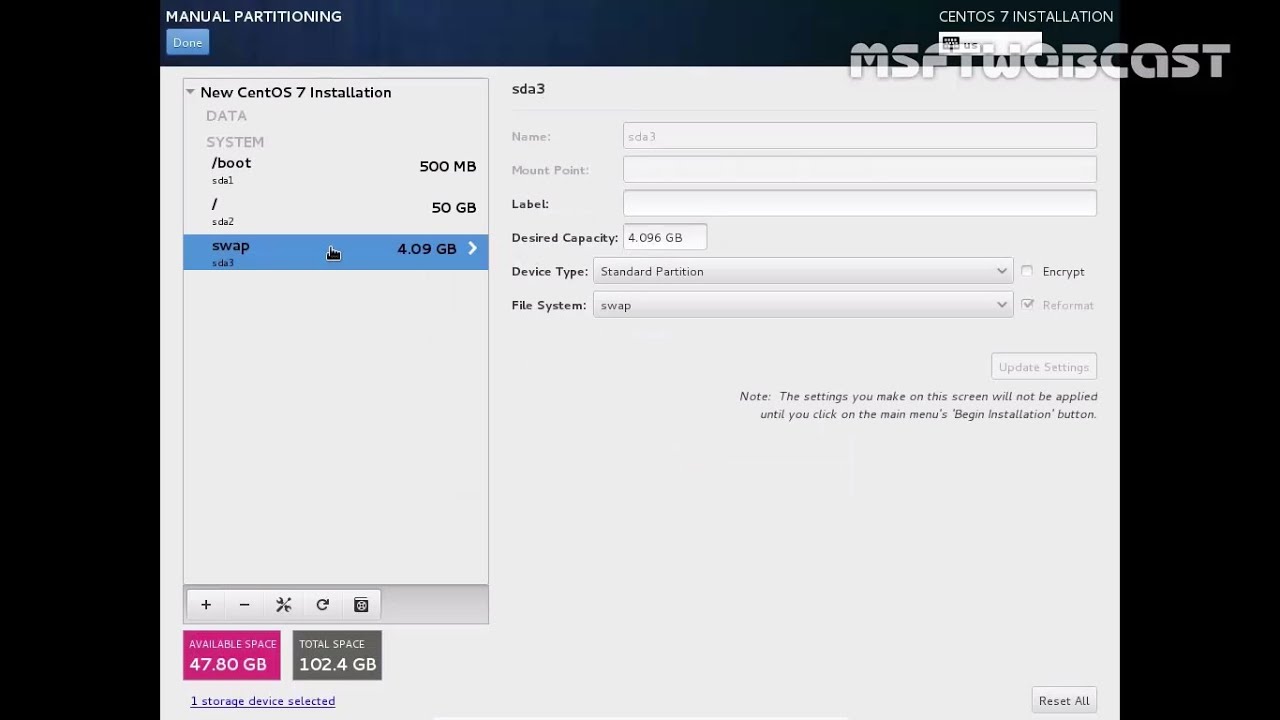Click the Update Settings button
This screenshot has width=1280, height=720.
(1044, 367)
